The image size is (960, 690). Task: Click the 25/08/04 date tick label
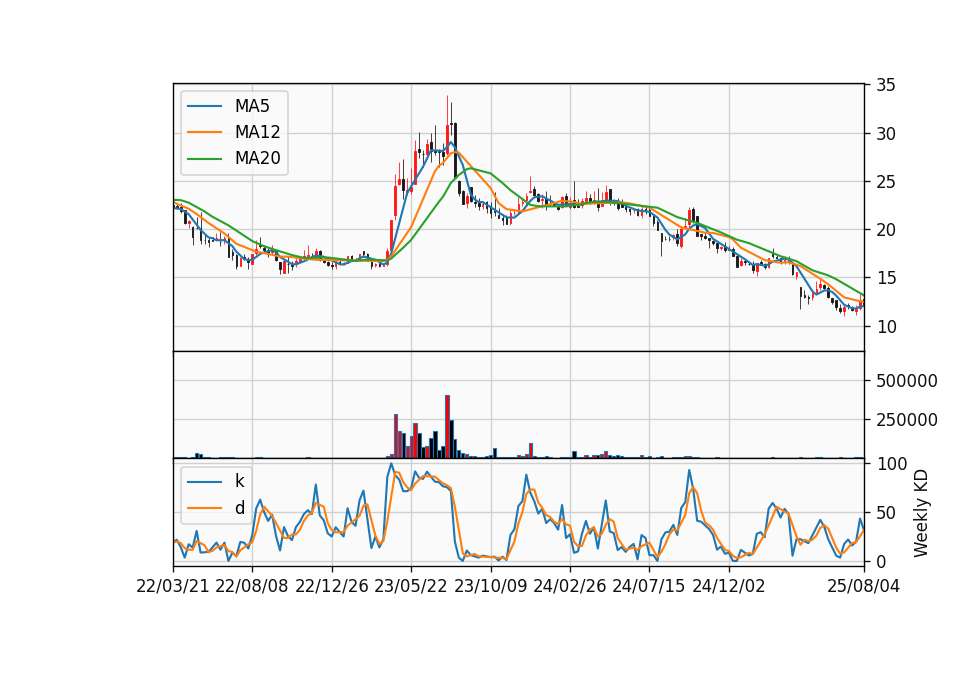pos(864,586)
